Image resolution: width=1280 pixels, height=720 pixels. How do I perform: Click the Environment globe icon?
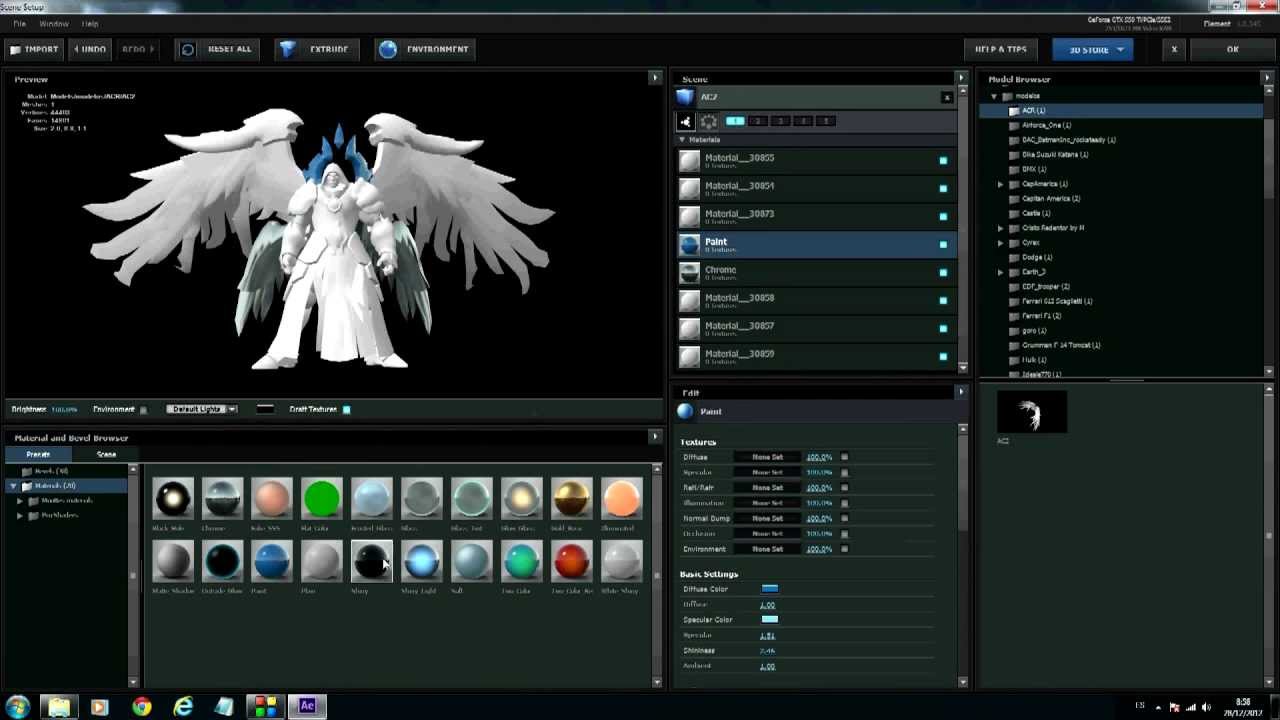tap(388, 49)
